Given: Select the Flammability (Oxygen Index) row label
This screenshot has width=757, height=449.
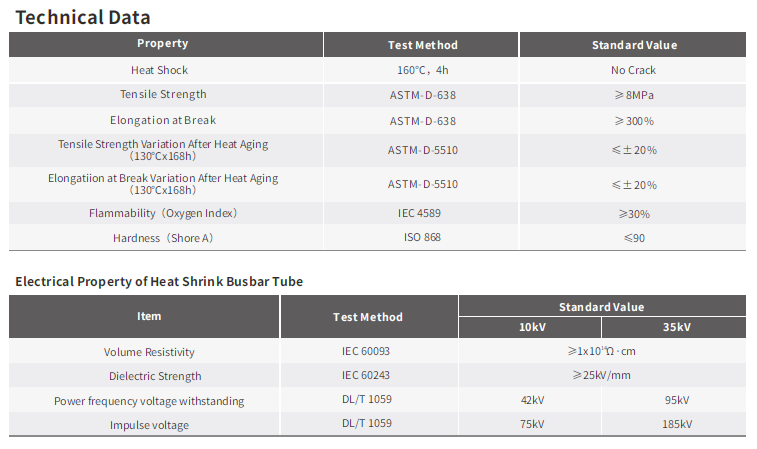Looking at the screenshot, I should tap(163, 213).
